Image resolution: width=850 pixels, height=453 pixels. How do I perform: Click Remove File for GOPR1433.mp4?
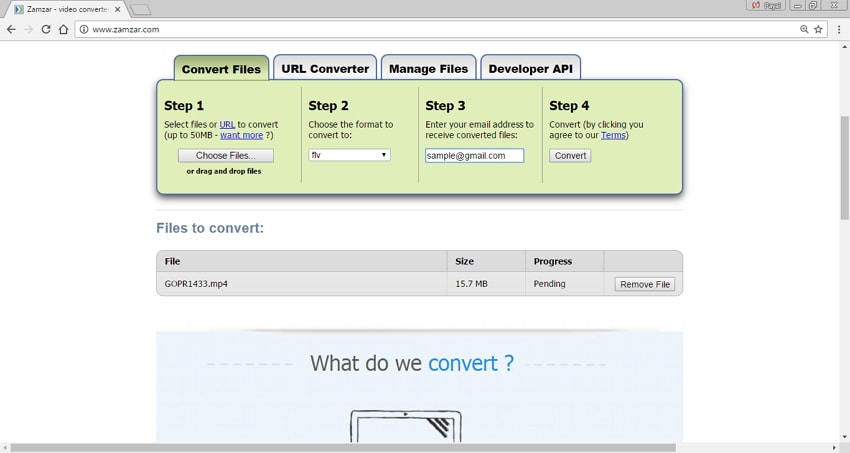(645, 284)
